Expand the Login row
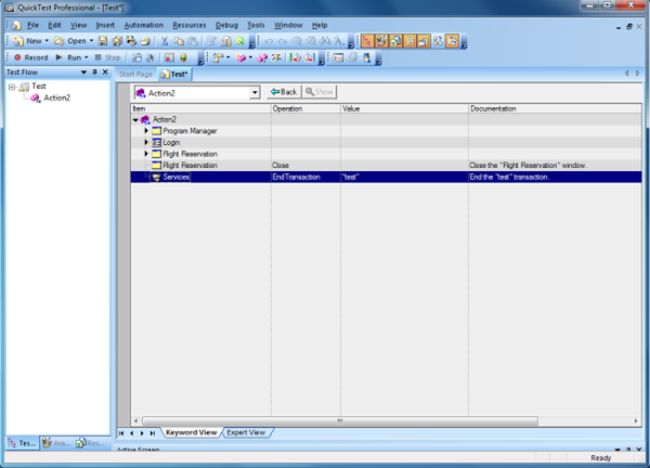Image resolution: width=650 pixels, height=468 pixels. click(146, 142)
